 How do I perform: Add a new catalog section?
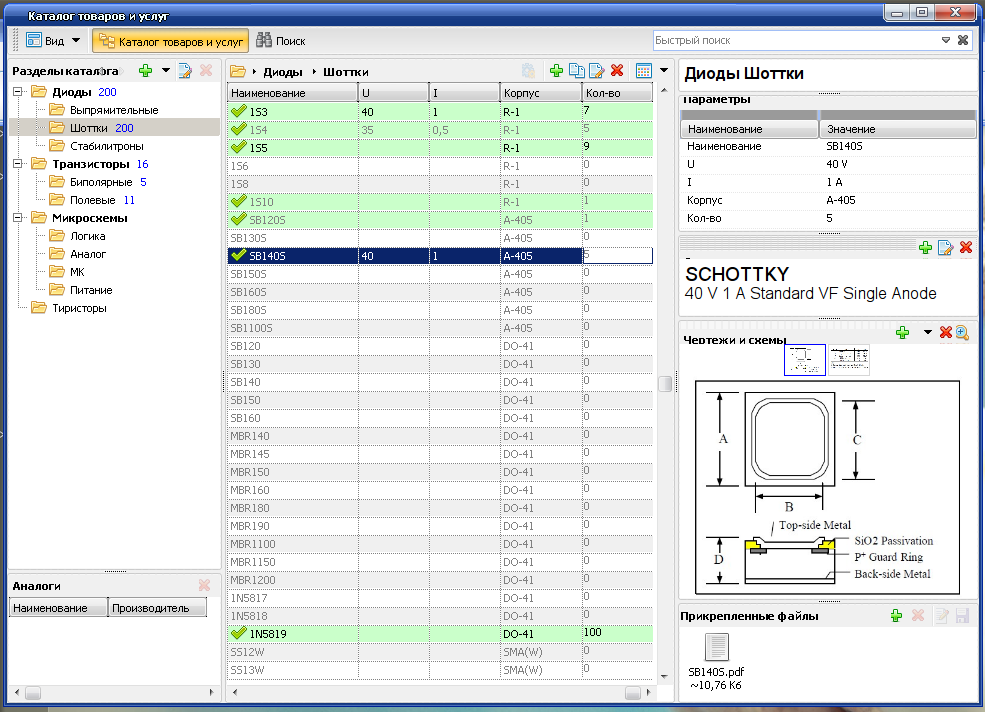(145, 70)
